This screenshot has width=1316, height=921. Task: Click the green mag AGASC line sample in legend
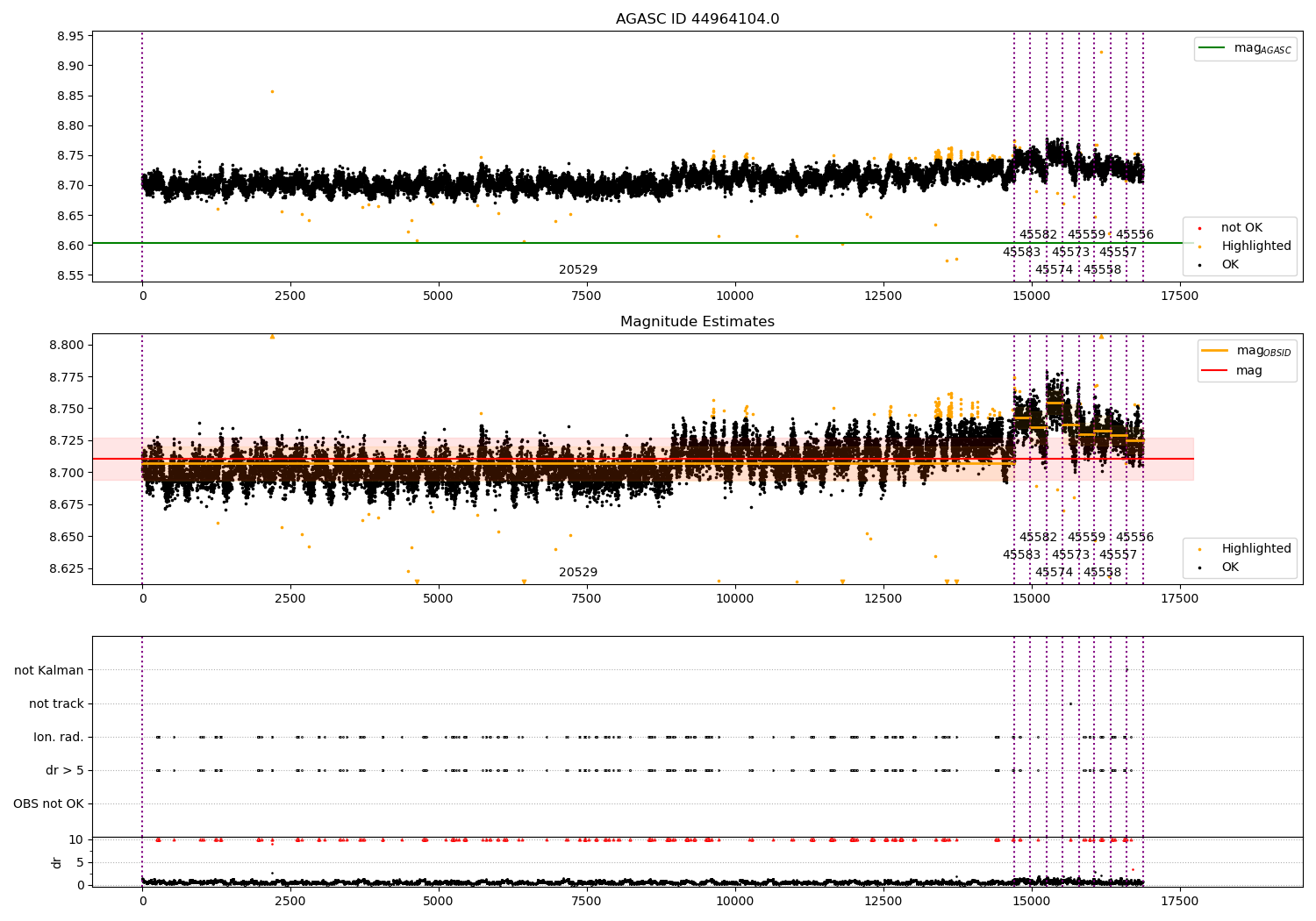1212,48
